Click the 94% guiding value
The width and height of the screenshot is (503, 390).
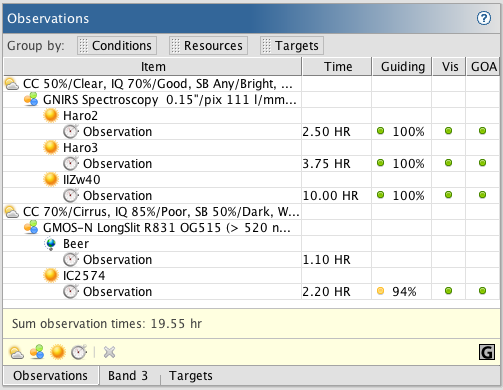point(404,292)
